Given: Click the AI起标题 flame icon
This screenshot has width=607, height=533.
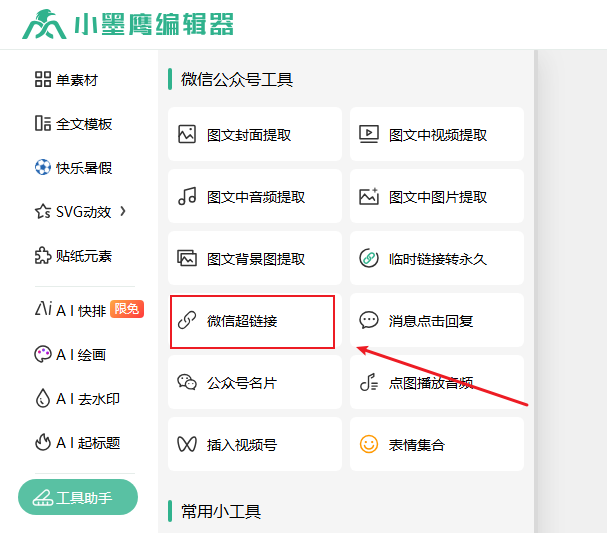Looking at the screenshot, I should pos(43,442).
